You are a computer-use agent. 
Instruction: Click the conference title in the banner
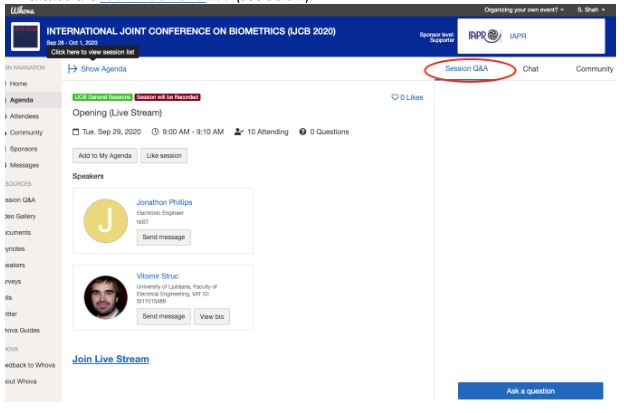[191, 31]
